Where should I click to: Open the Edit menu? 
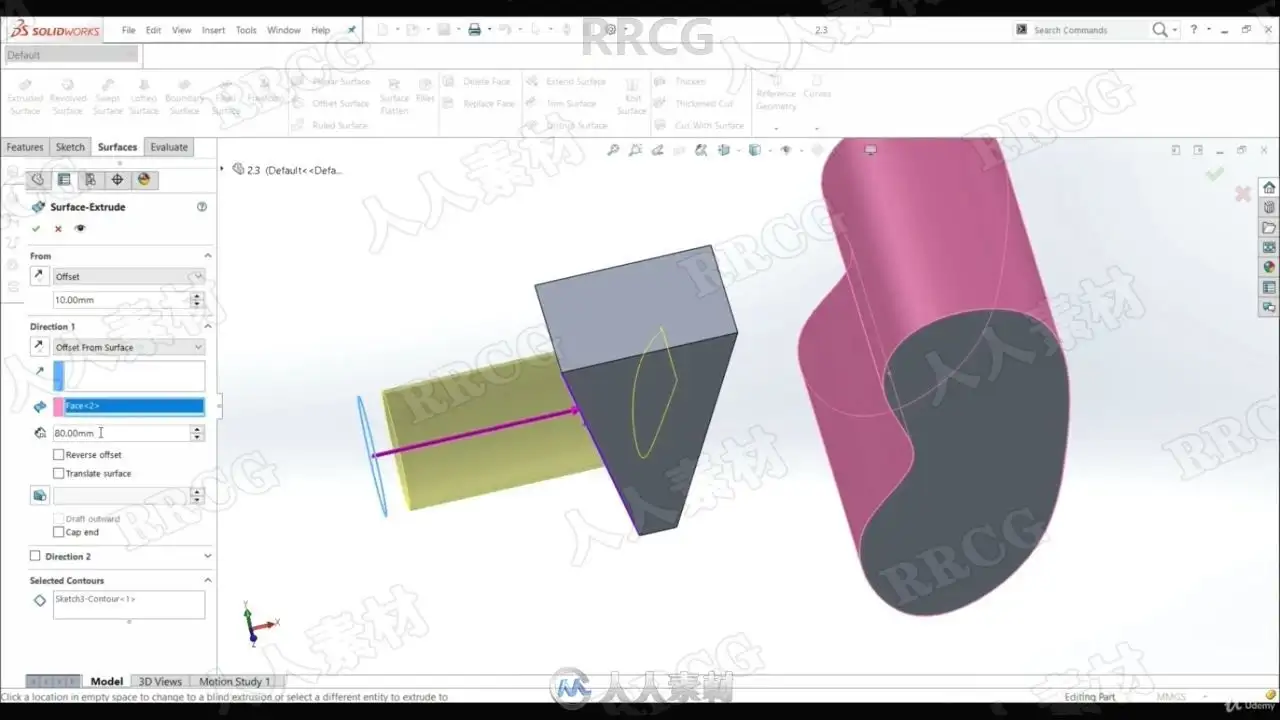click(153, 30)
